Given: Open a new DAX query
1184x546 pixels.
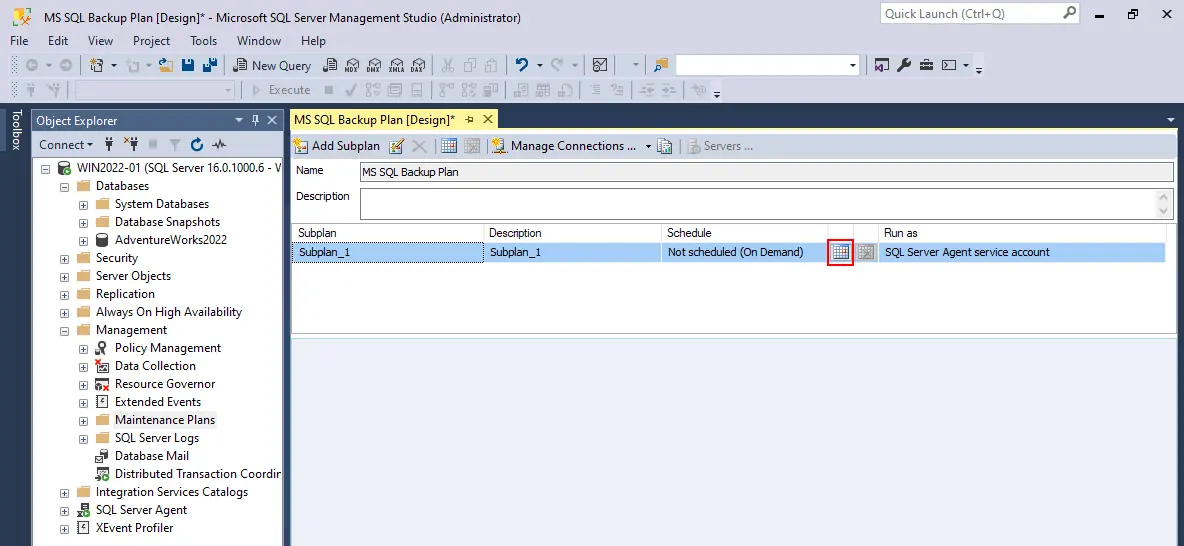Looking at the screenshot, I should (418, 66).
